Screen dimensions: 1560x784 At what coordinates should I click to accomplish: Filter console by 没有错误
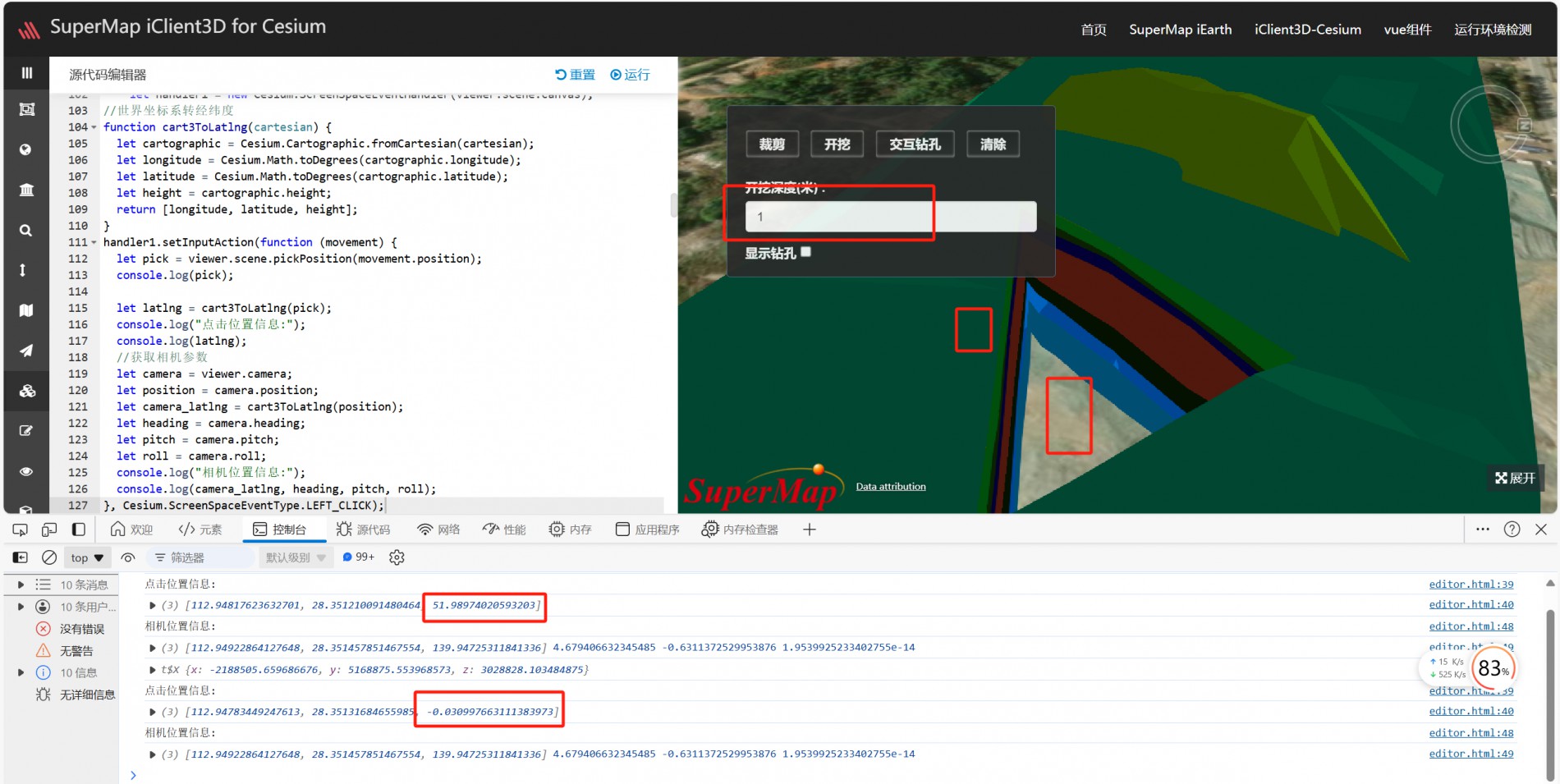71,629
